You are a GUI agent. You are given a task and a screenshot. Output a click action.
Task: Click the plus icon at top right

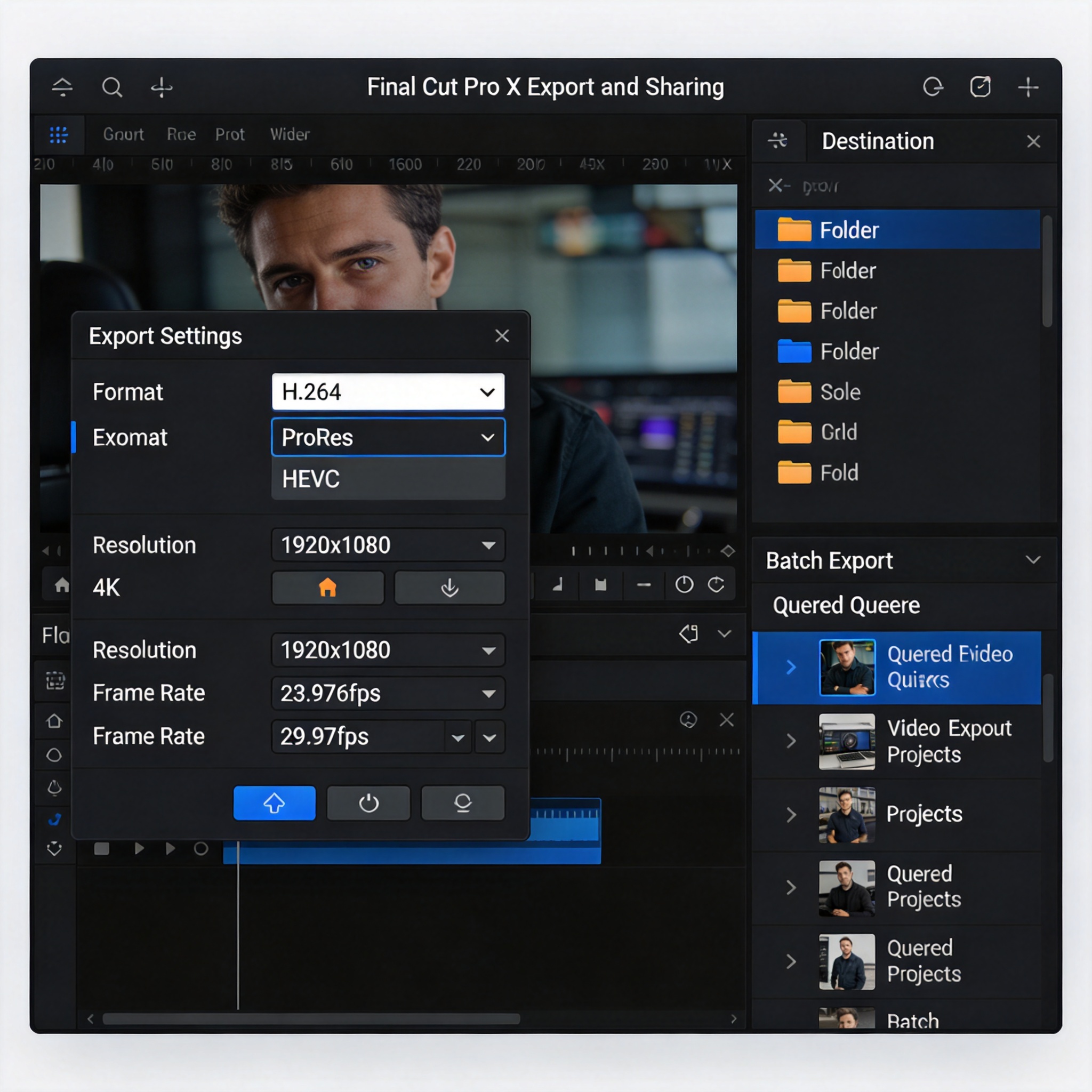coord(1028,87)
